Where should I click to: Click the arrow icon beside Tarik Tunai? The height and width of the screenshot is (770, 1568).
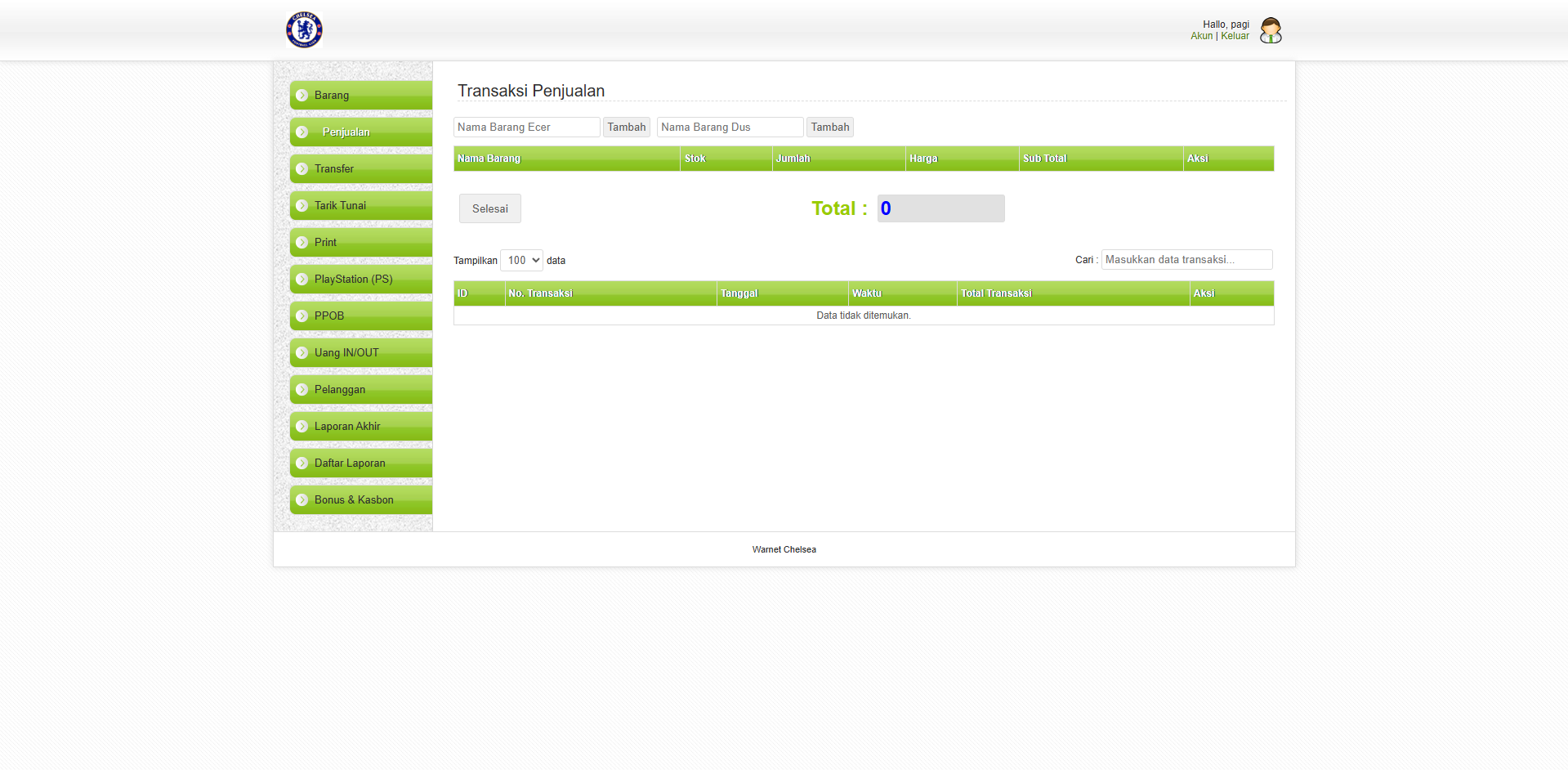tap(302, 206)
